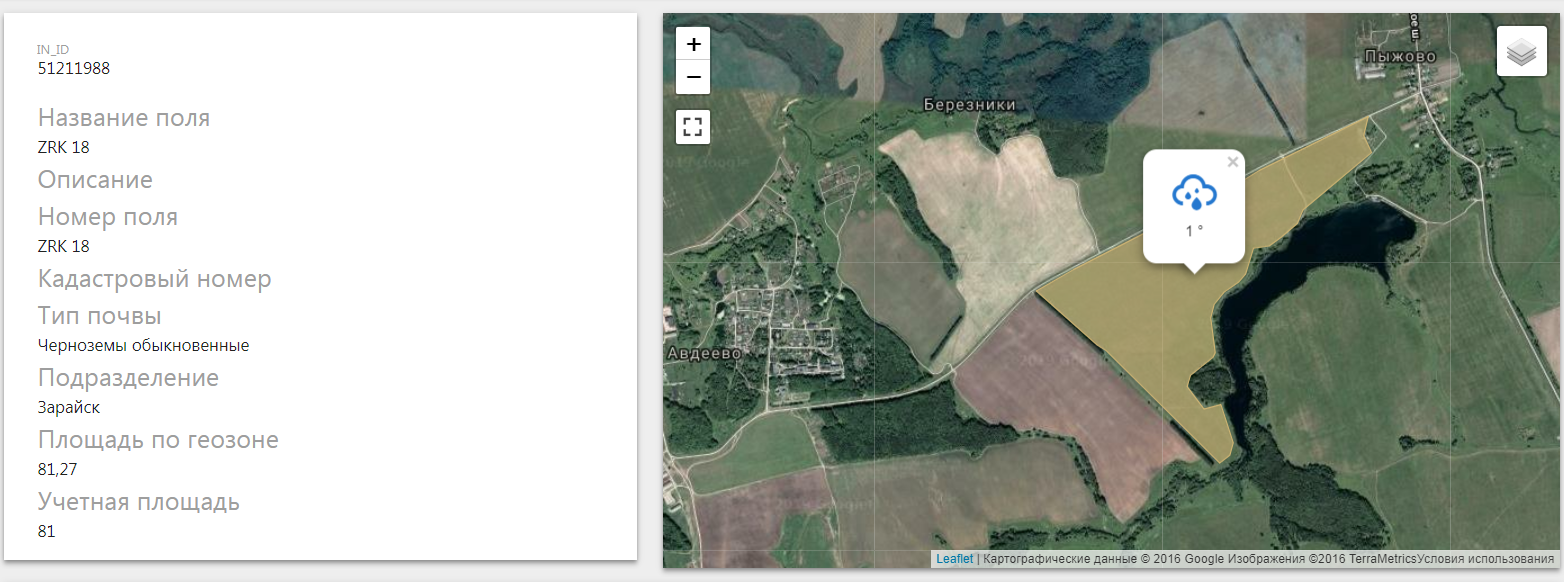The width and height of the screenshot is (1564, 582).
Task: Click the Кадастровый номер heading
Action: point(154,279)
